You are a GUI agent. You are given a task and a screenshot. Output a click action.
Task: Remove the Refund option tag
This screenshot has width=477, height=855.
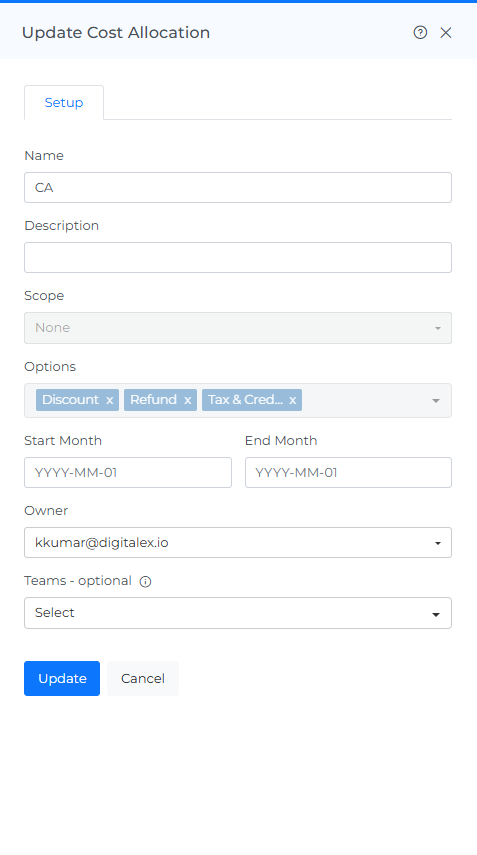click(188, 400)
